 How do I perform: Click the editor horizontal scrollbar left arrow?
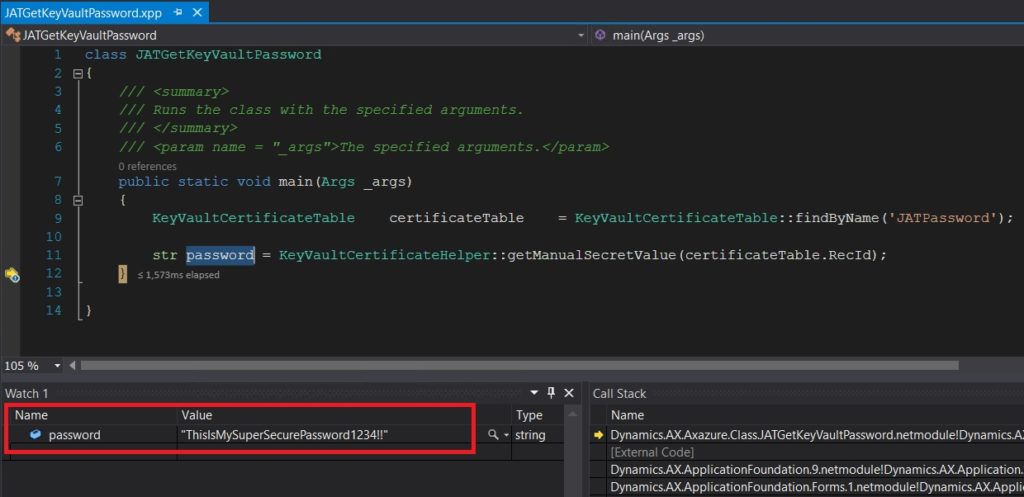72,366
